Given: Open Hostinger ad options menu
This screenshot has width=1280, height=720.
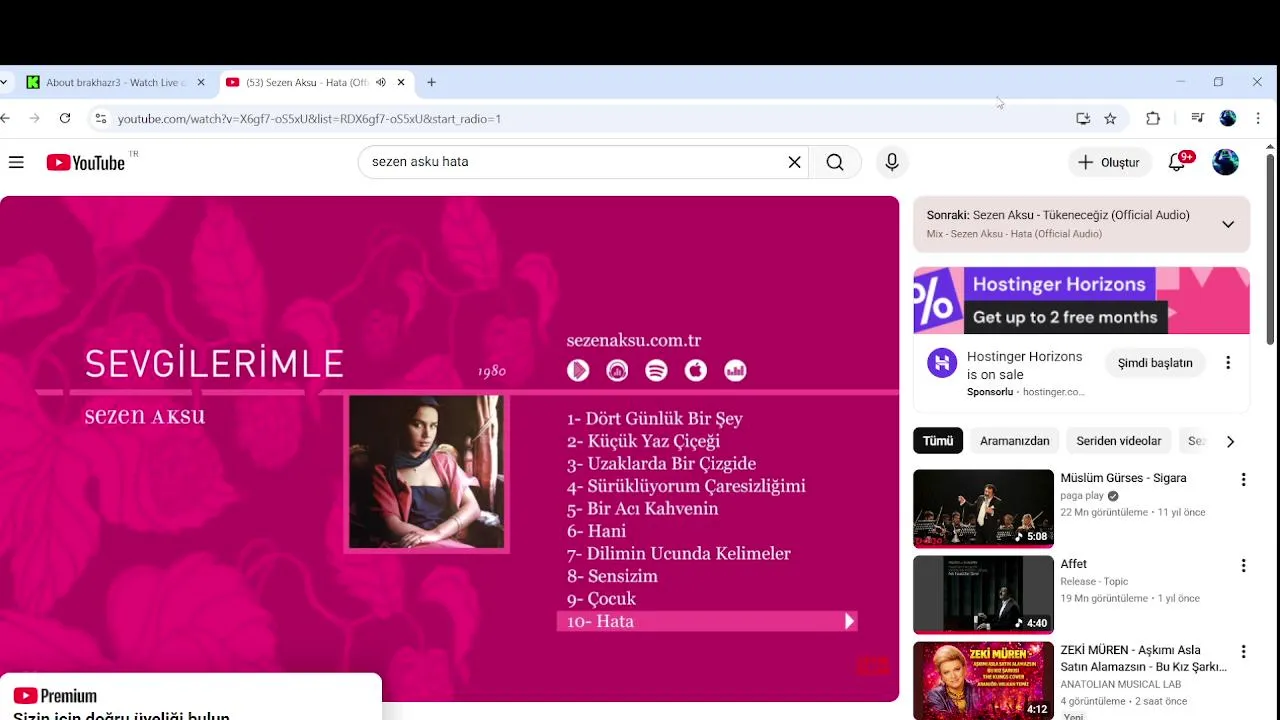Looking at the screenshot, I should [1228, 363].
